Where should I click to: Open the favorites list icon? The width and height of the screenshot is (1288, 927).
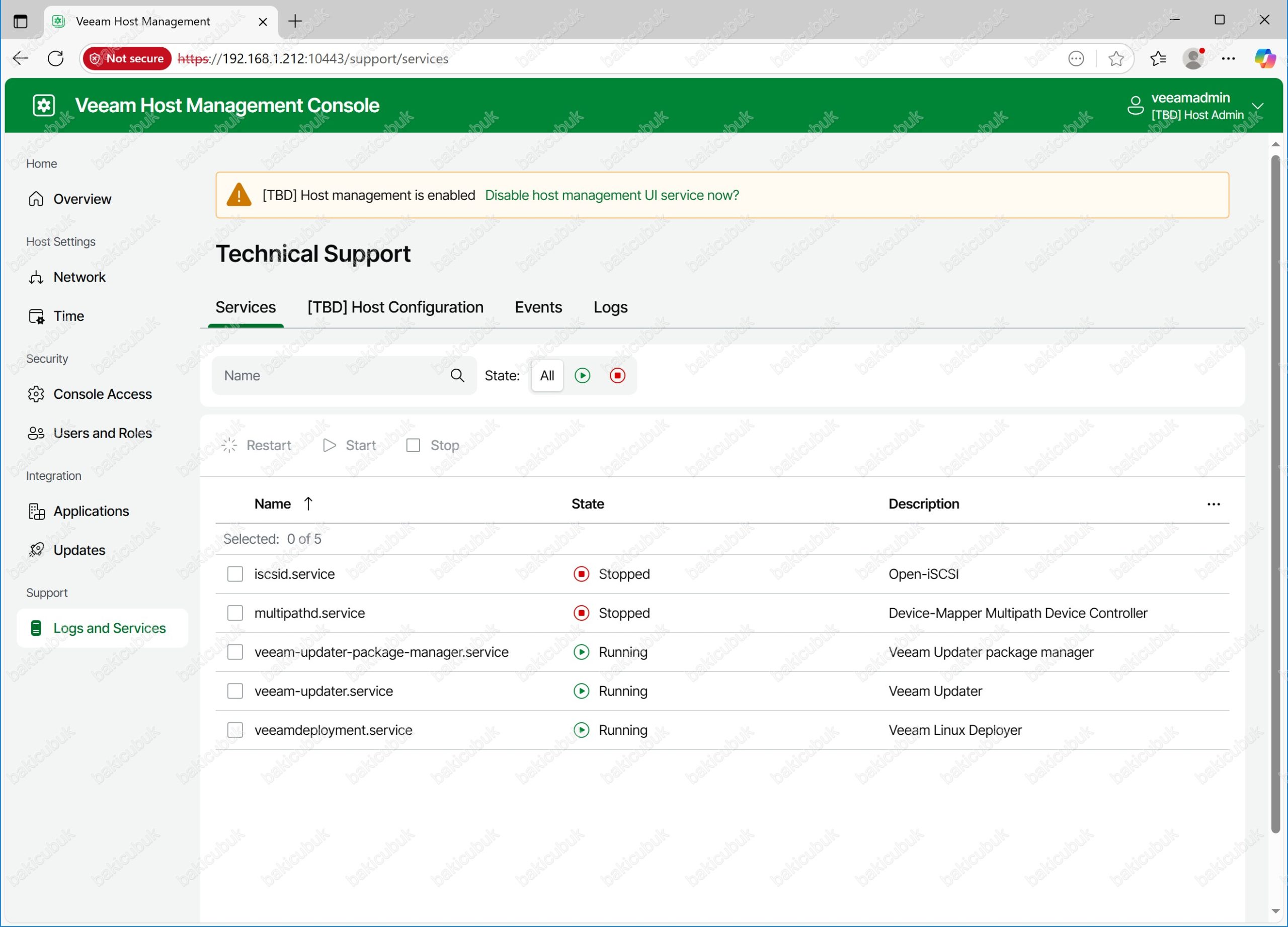click(x=1157, y=58)
